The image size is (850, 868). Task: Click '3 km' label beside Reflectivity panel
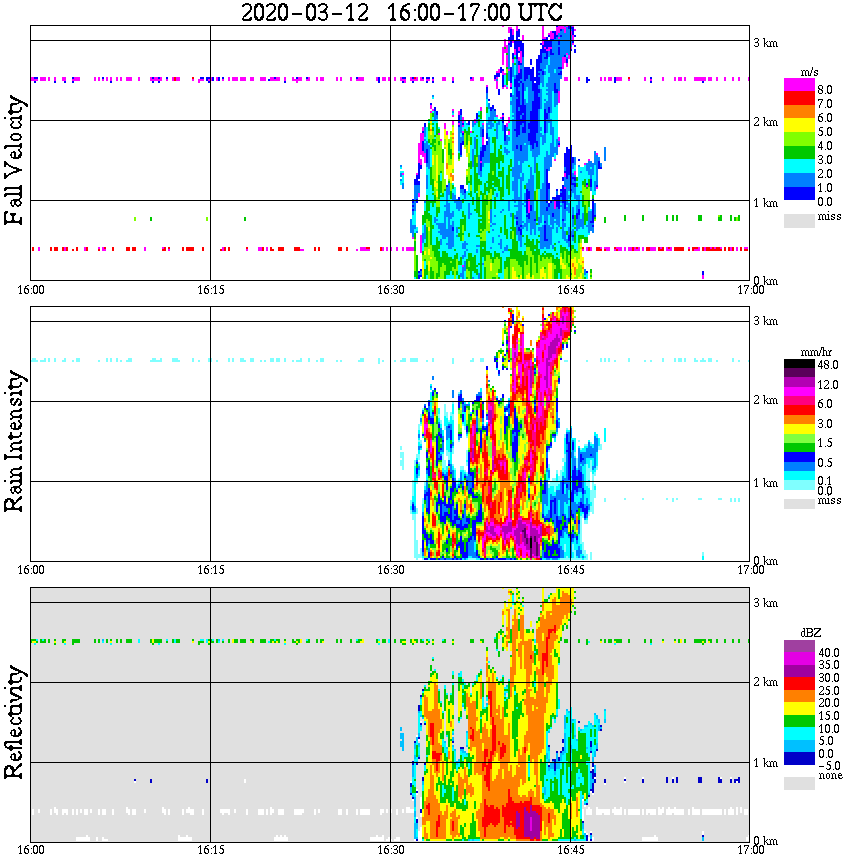pos(765,603)
